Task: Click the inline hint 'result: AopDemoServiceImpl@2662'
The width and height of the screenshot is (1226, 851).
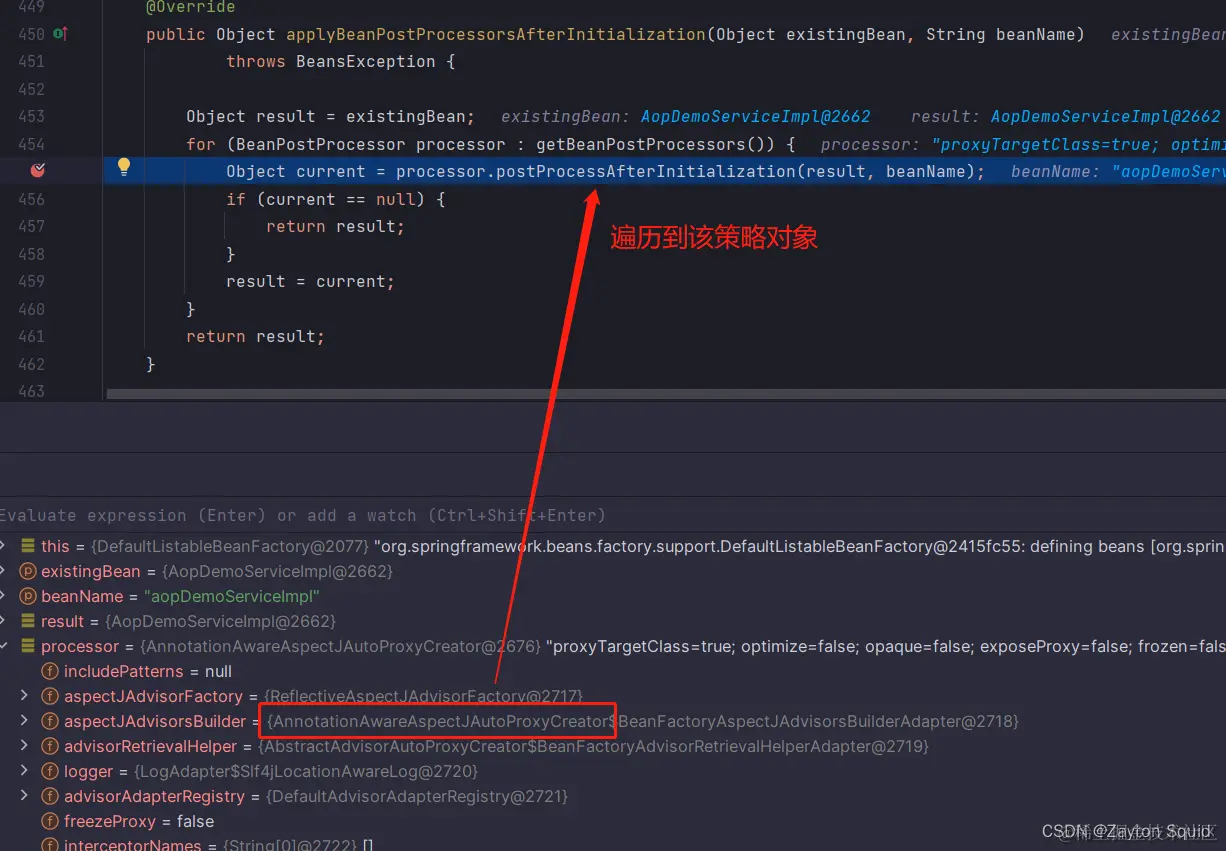Action: (x=1066, y=116)
